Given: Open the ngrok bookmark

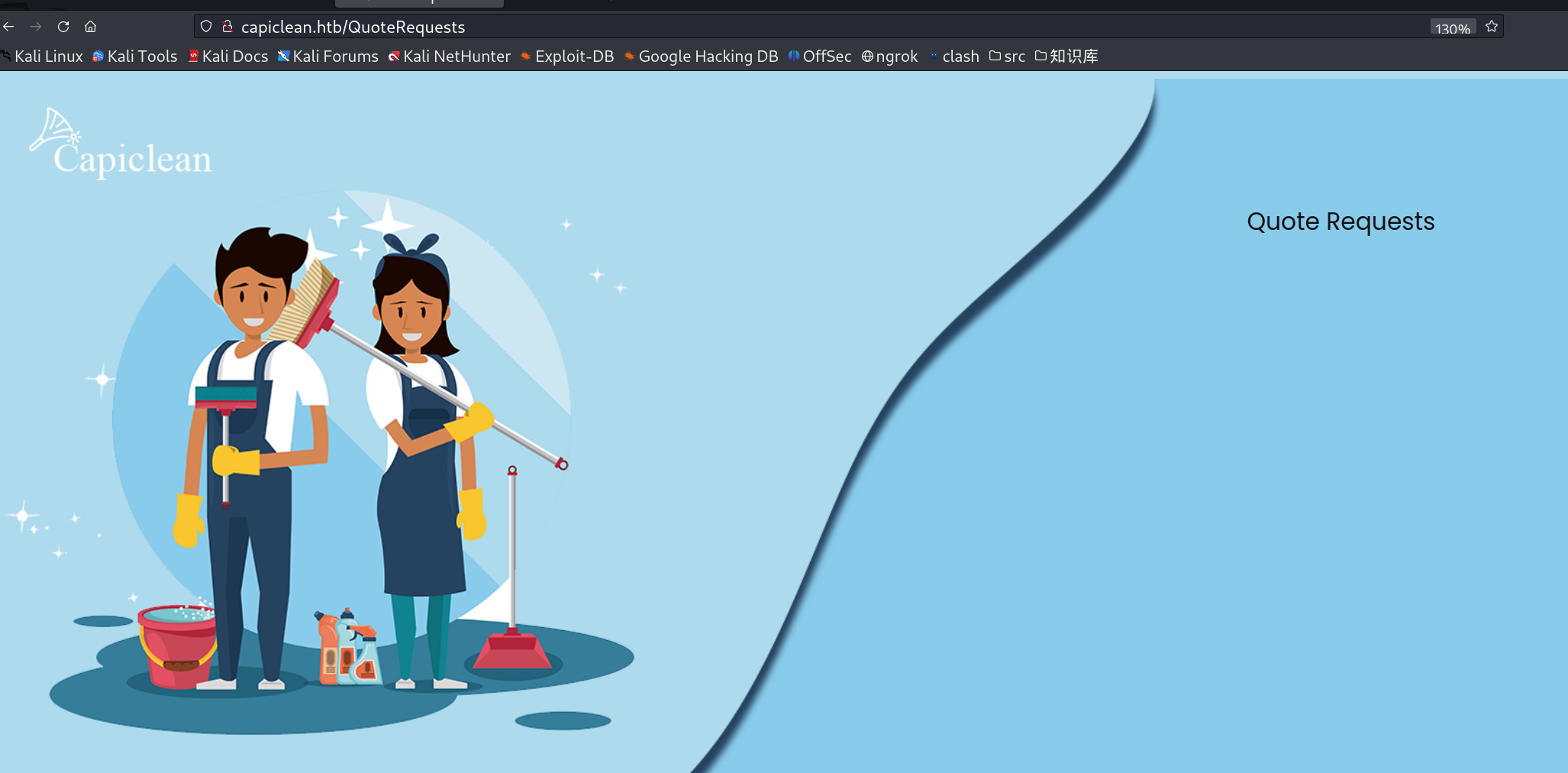Looking at the screenshot, I should click(x=890, y=57).
